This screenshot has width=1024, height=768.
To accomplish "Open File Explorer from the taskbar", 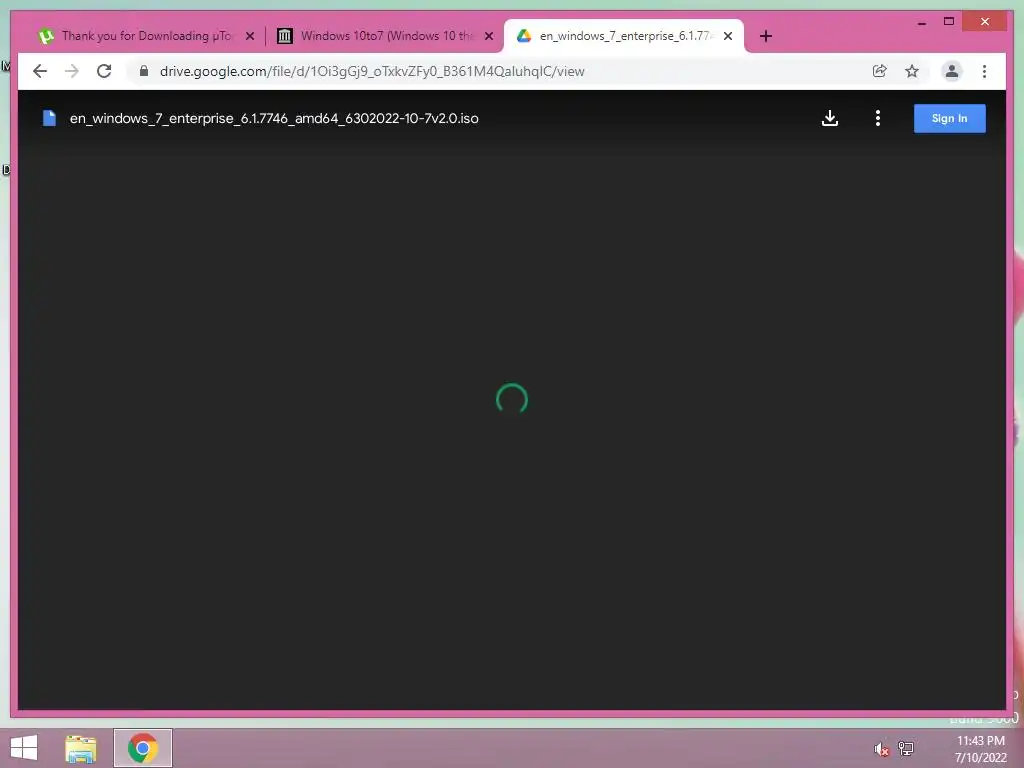I will click(x=81, y=748).
